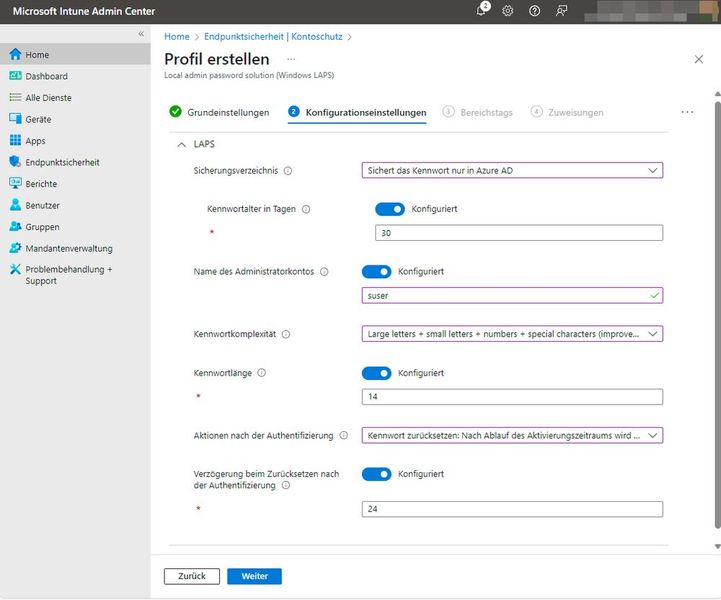Open Mandantenverwaltung in sidebar
Viewport: 721px width, 600px height.
click(69, 248)
